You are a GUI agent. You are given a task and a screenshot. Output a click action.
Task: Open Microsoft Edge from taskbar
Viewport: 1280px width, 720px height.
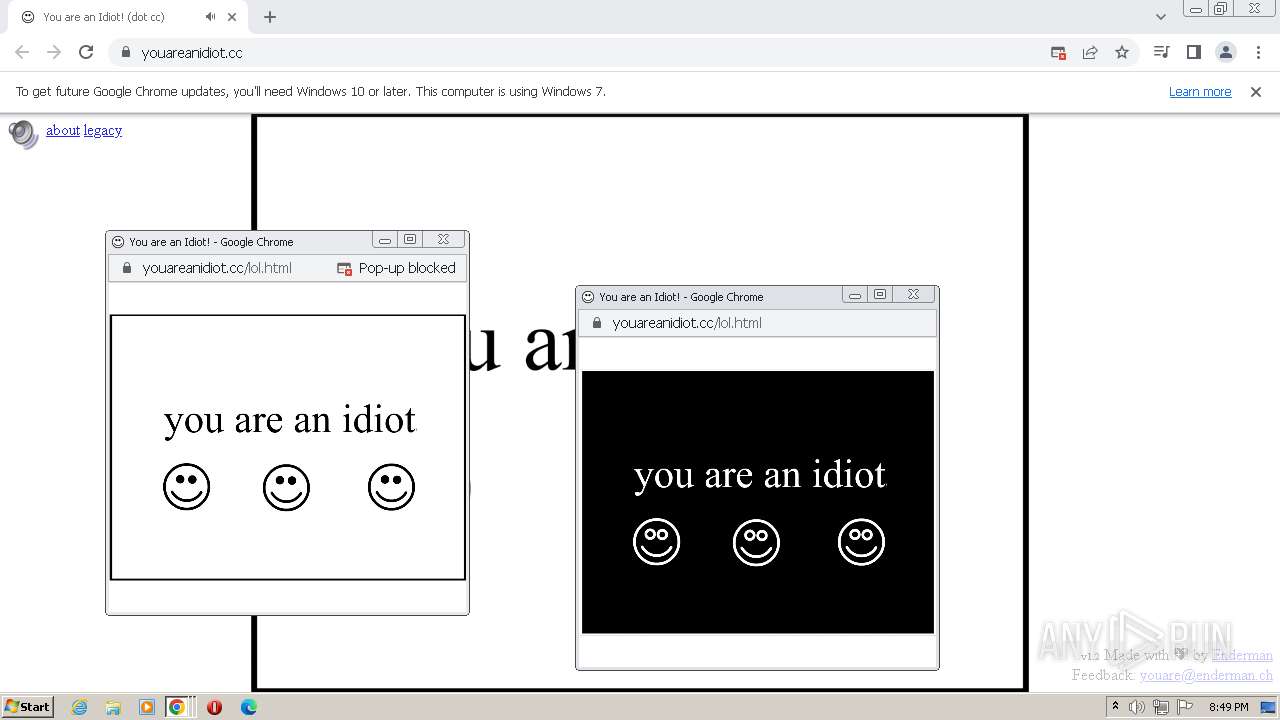(248, 707)
